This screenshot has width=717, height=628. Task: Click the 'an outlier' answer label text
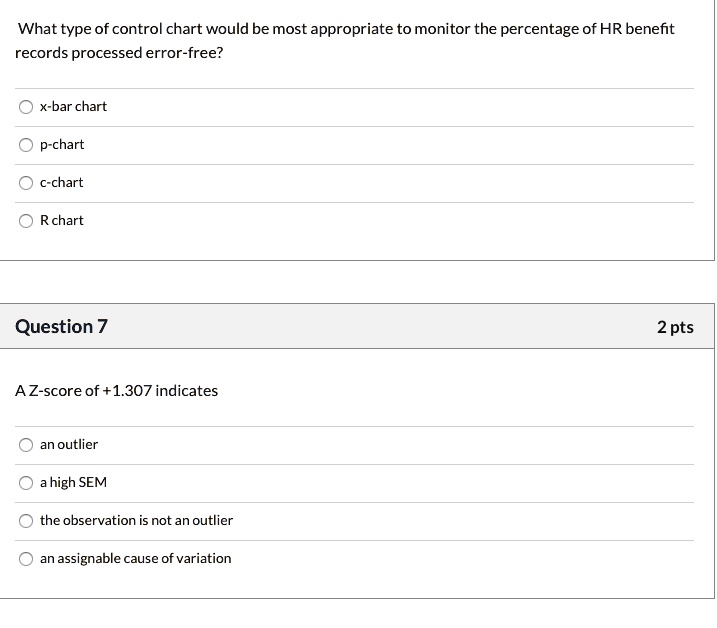(x=69, y=445)
